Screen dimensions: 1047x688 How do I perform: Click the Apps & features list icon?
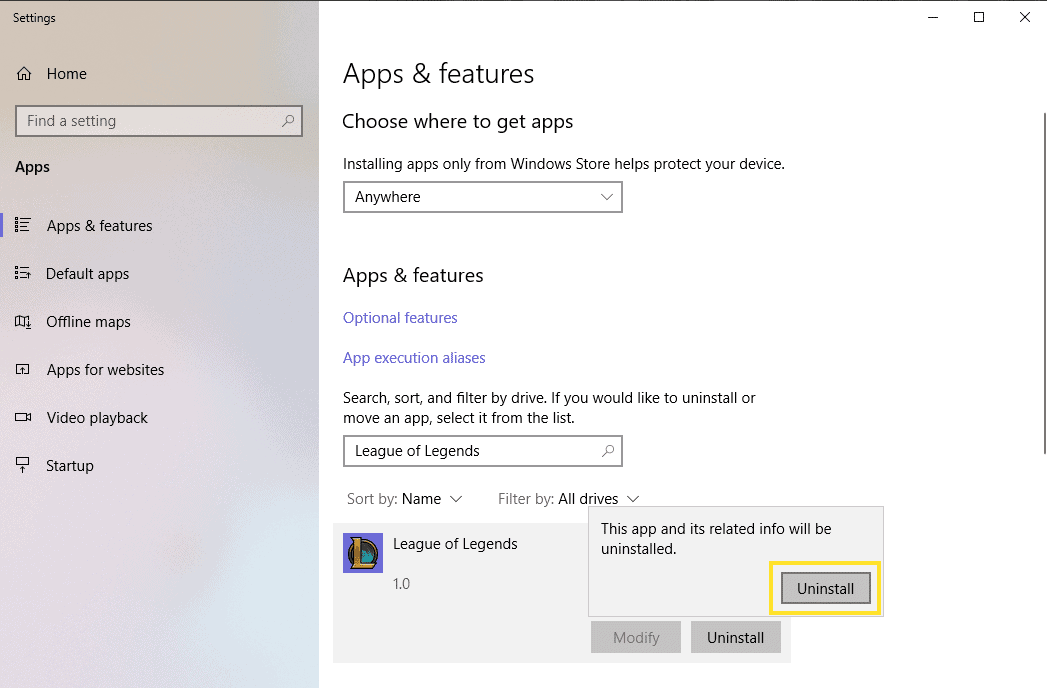point(23,225)
